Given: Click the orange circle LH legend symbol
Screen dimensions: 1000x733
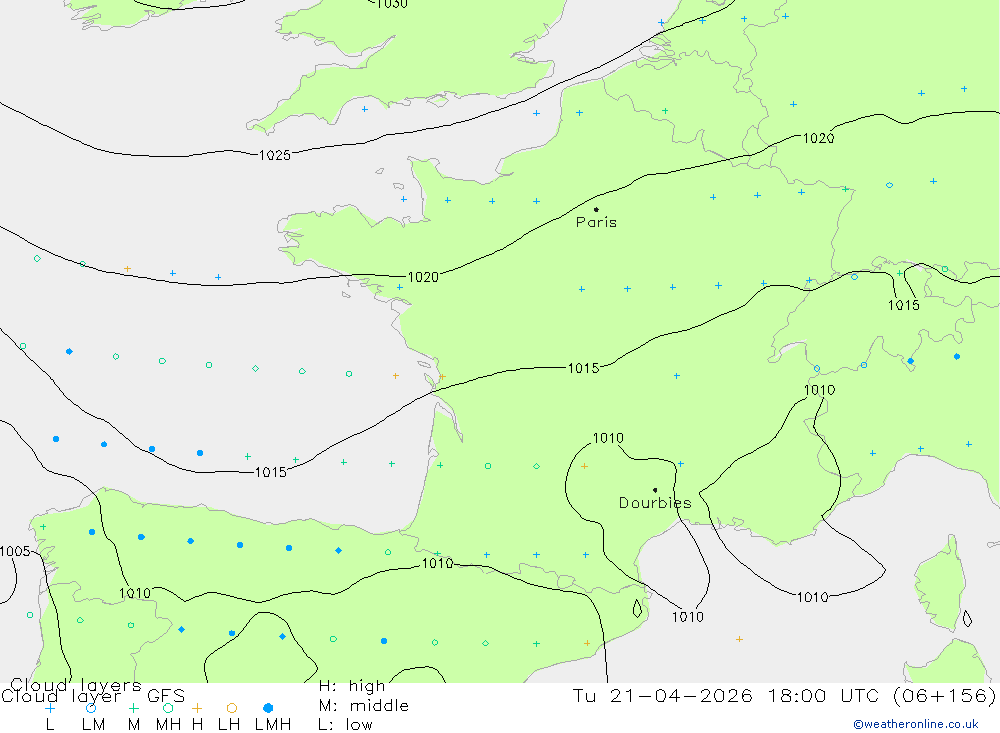Looking at the screenshot, I should point(232,707).
